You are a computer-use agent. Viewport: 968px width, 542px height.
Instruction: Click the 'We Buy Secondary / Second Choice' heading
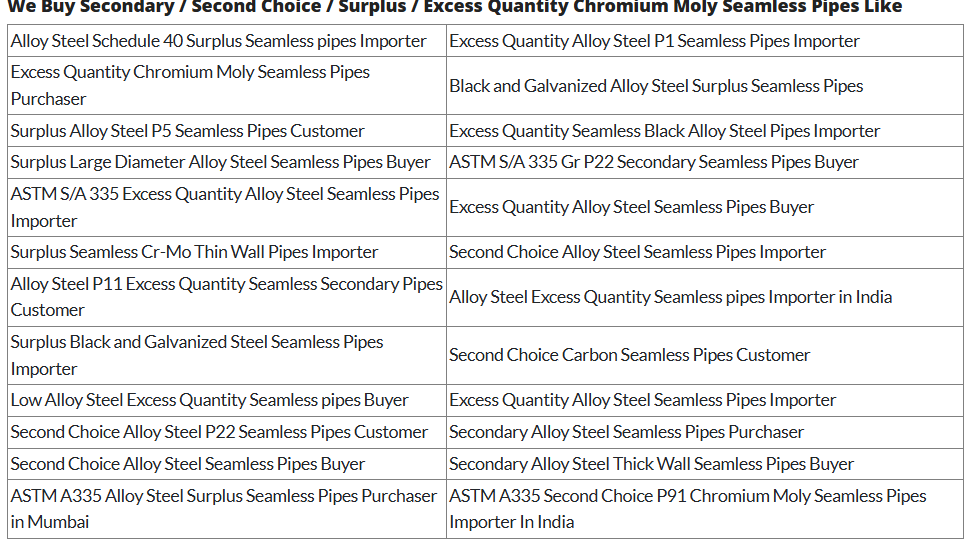click(455, 7)
